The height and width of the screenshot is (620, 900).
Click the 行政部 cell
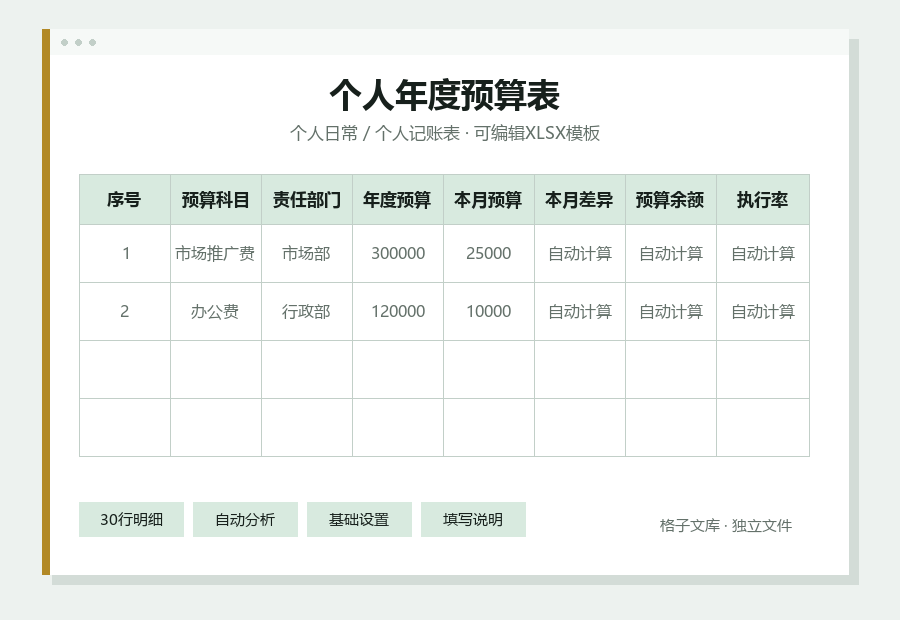[x=307, y=312]
